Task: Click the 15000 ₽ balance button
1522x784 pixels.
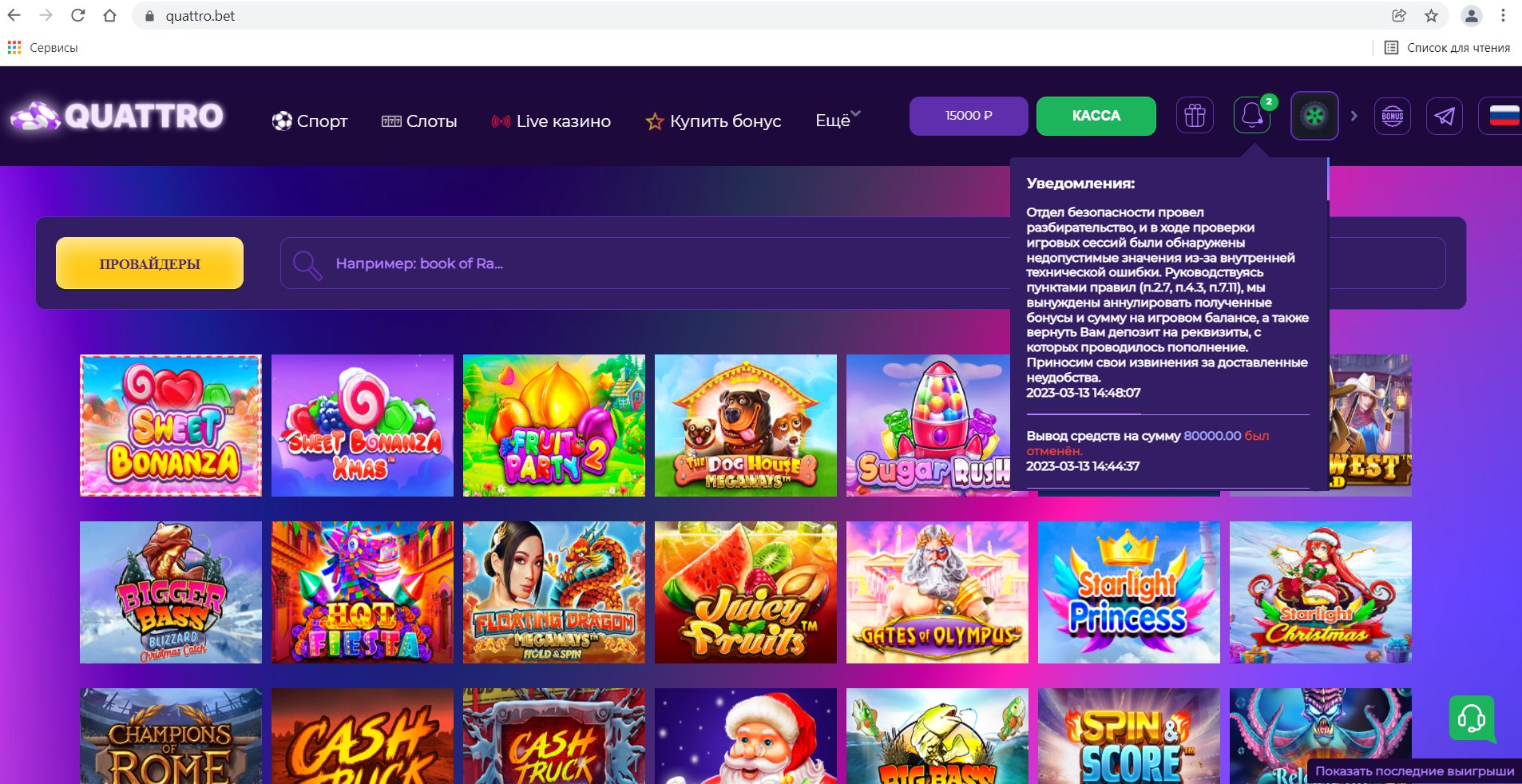Action: [x=969, y=116]
